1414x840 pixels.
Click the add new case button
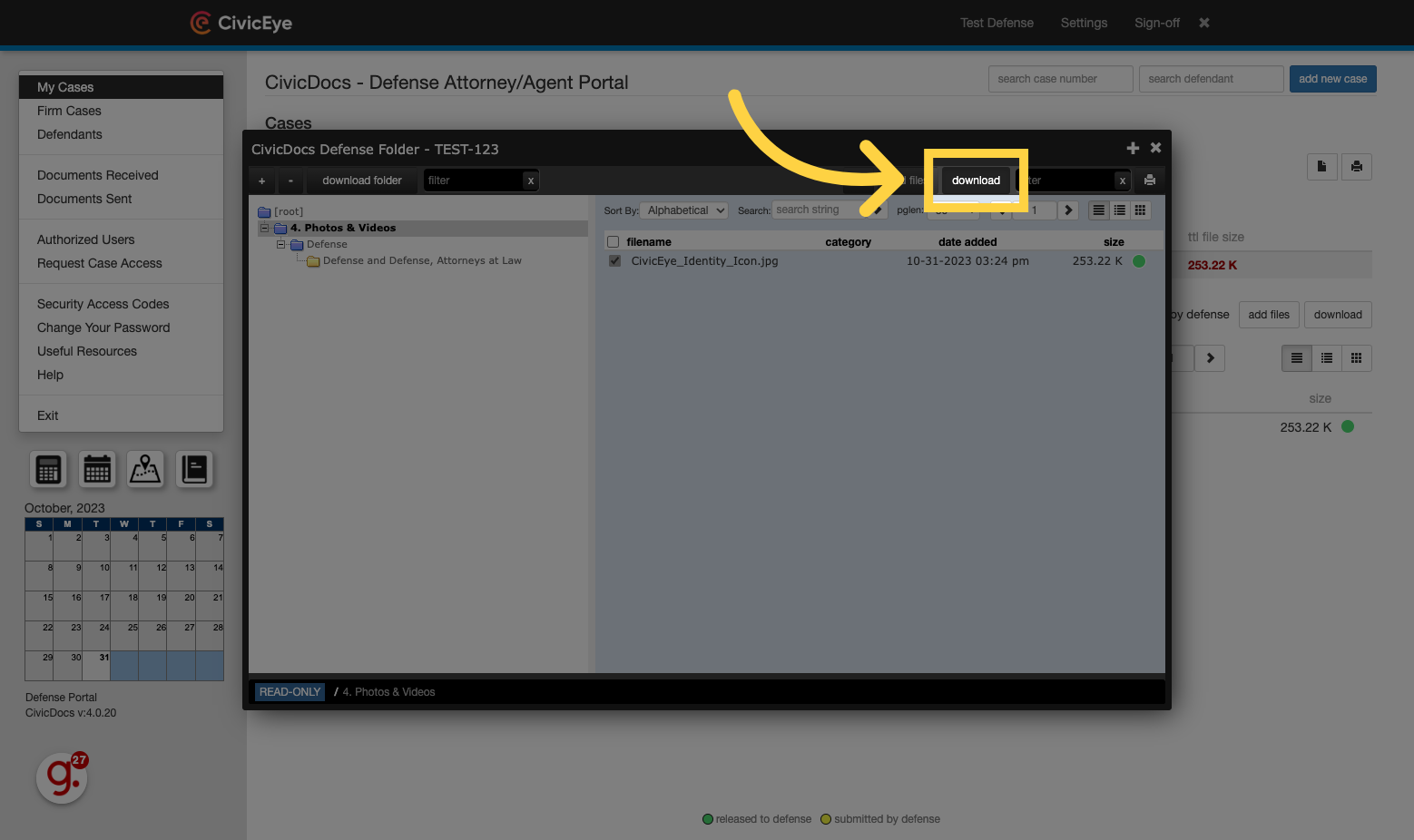coord(1332,79)
